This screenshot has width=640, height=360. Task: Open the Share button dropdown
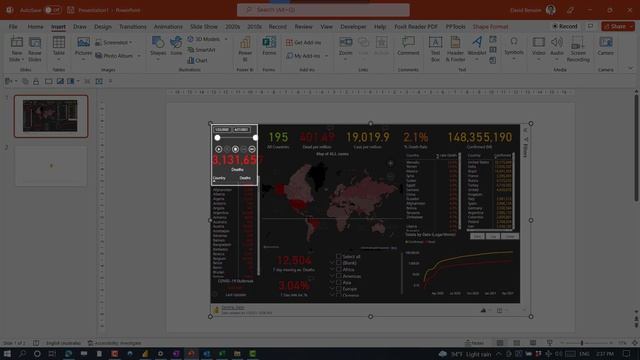(631, 26)
